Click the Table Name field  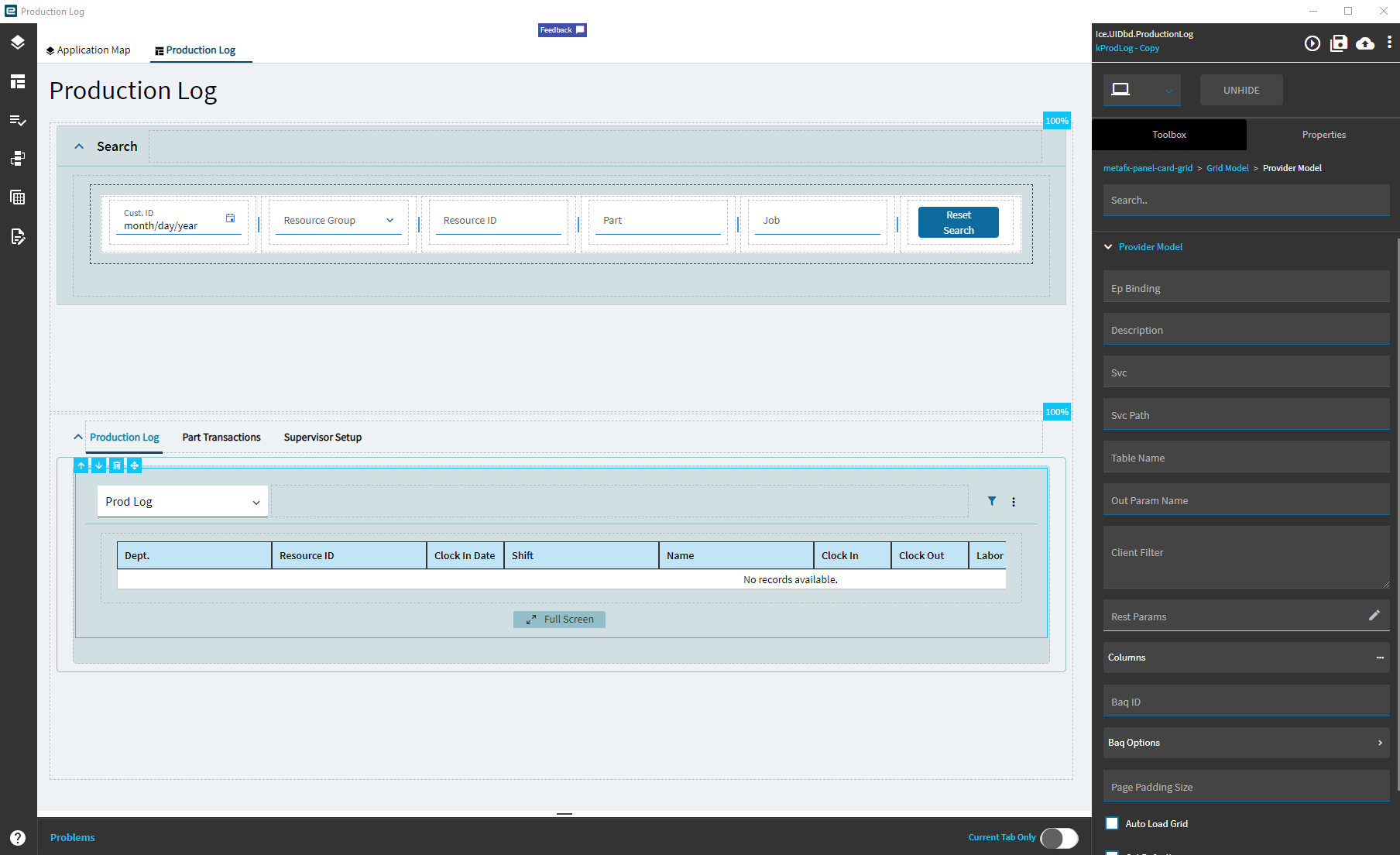[1246, 457]
